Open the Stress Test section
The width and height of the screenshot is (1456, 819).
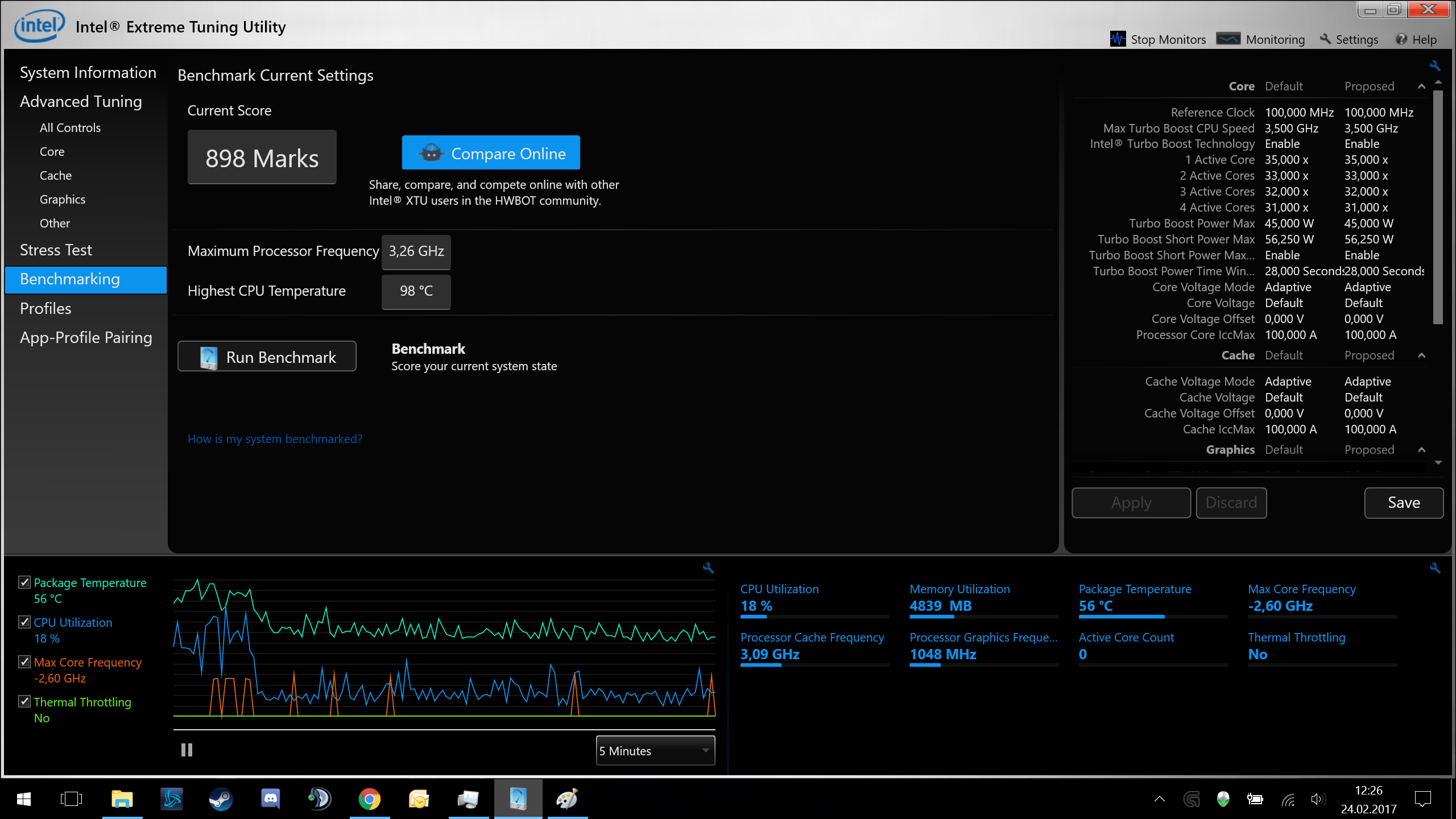[x=56, y=250]
